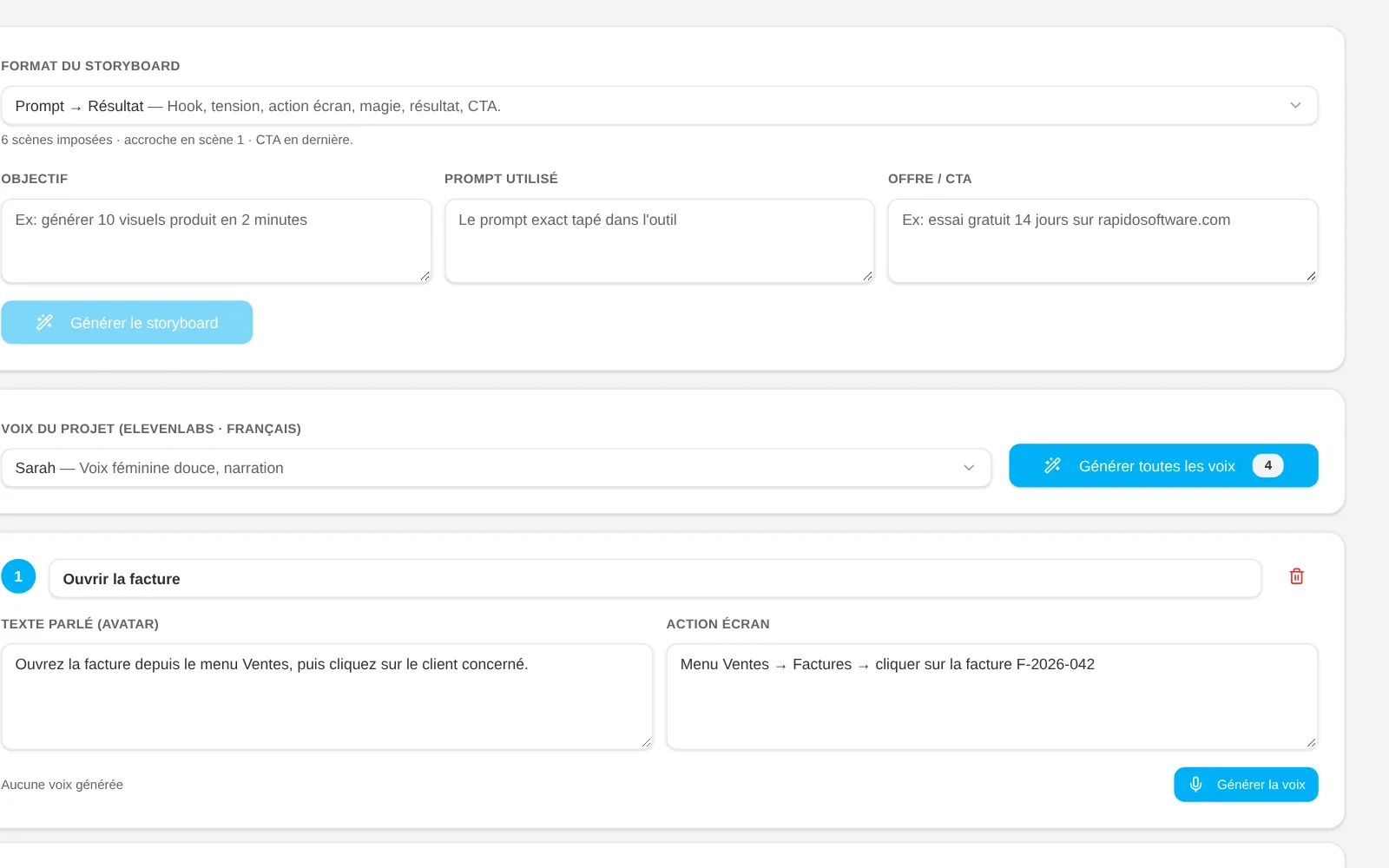This screenshot has height=868, width=1389.
Task: Click the resize handle of Texte parlé field
Action: point(646,742)
